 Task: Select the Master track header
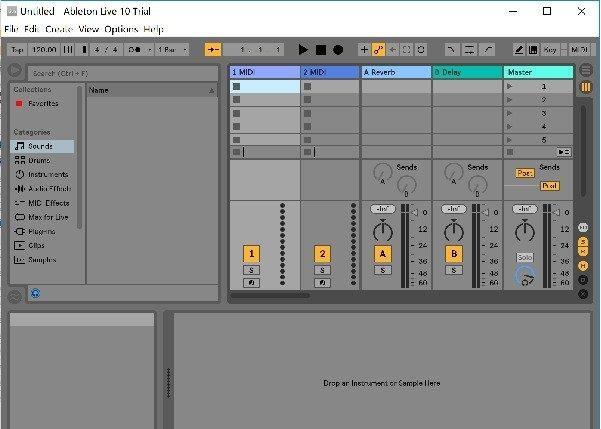tap(538, 72)
